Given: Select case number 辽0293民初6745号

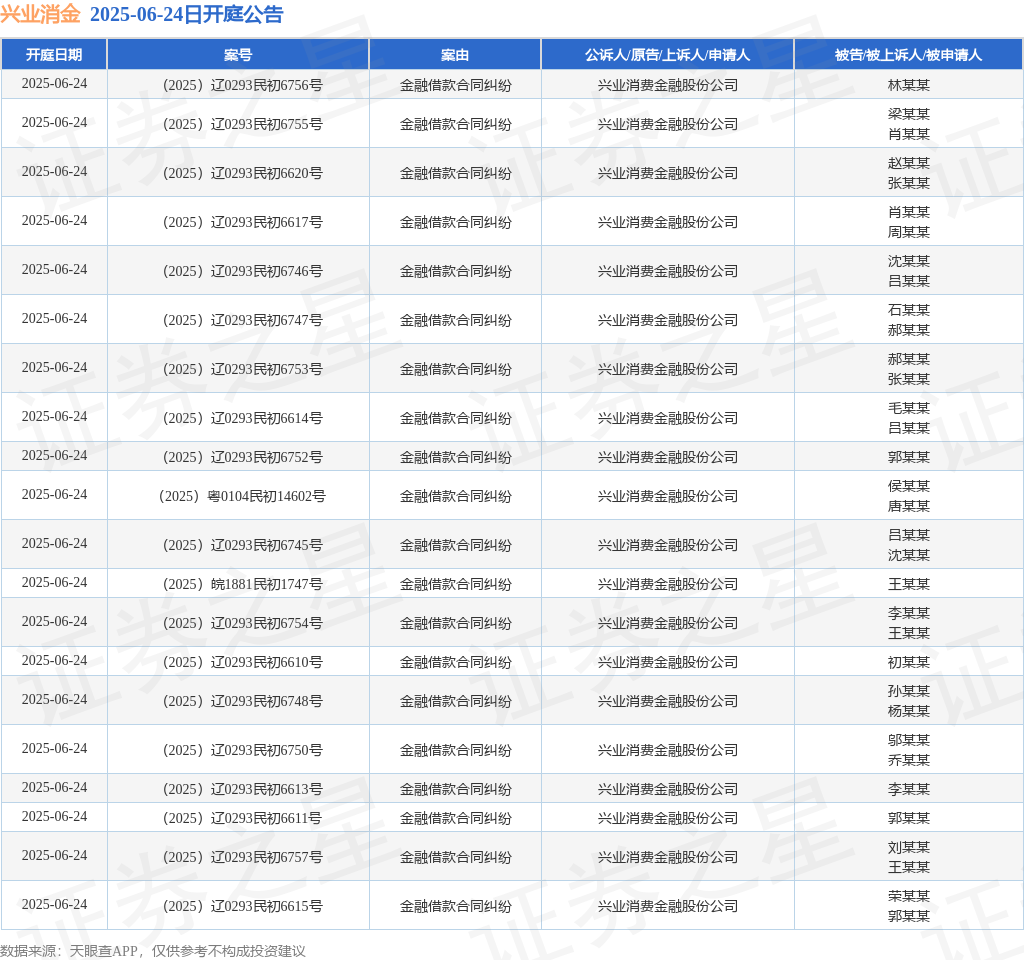Looking at the screenshot, I should (x=242, y=545).
